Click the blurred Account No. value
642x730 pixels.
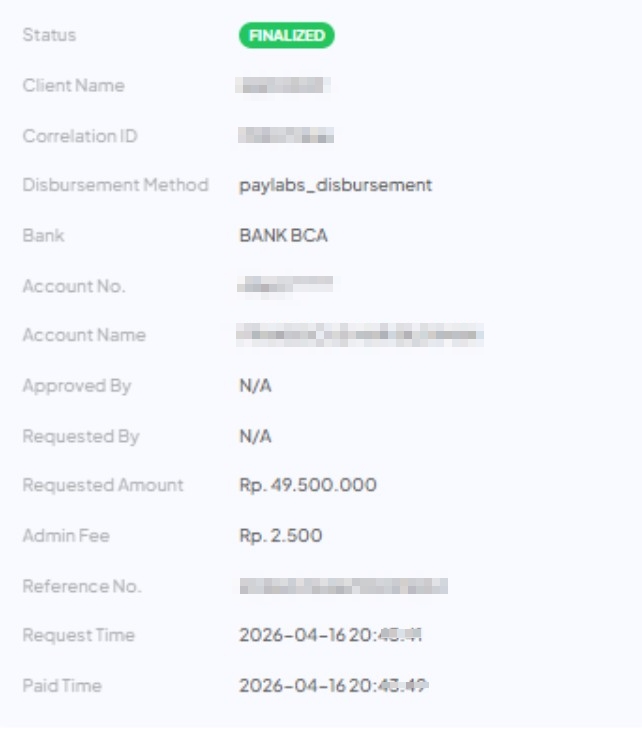(x=285, y=286)
